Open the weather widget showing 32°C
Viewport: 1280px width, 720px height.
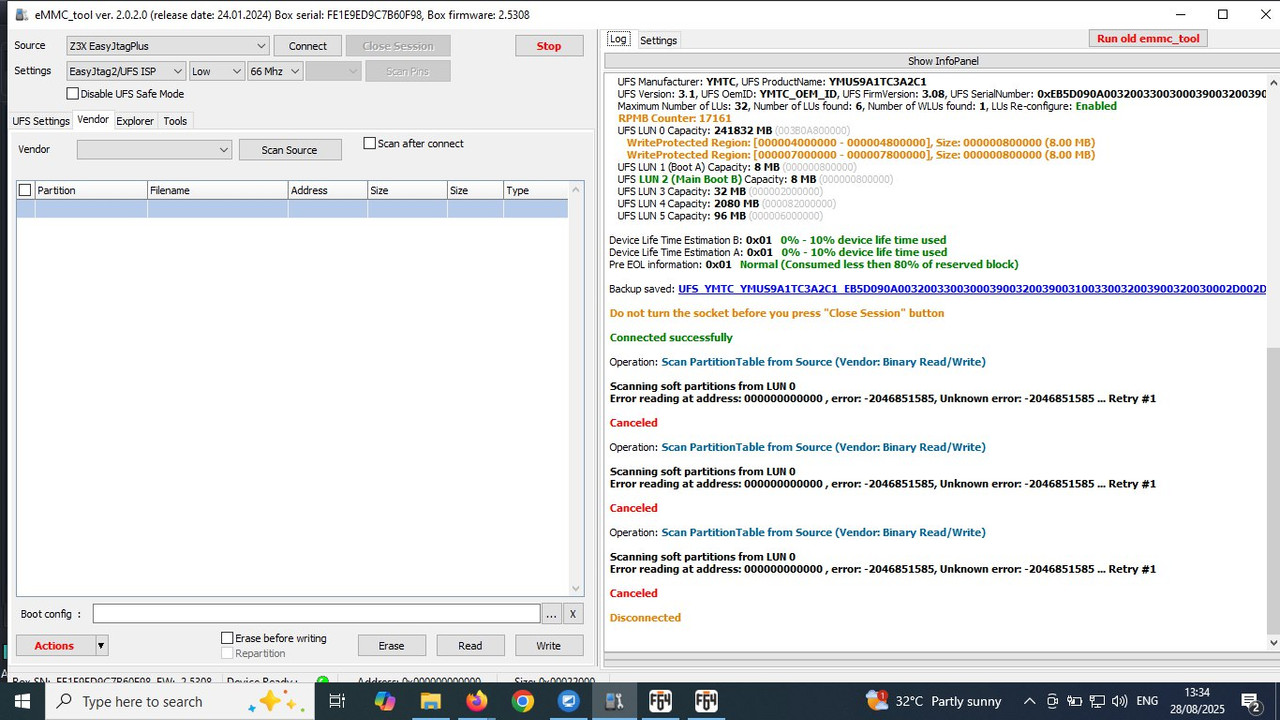[934, 701]
